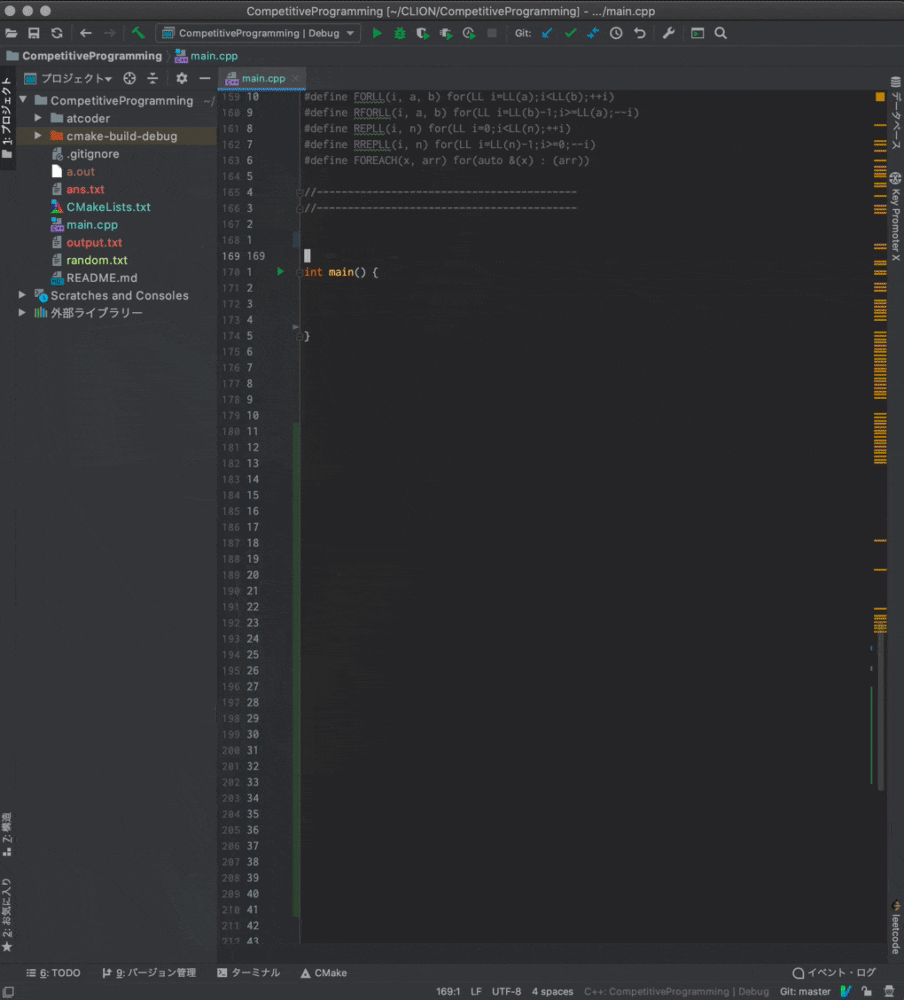Open project panel gear settings
Screen dimensions: 904x1000
pyautogui.click(x=182, y=78)
